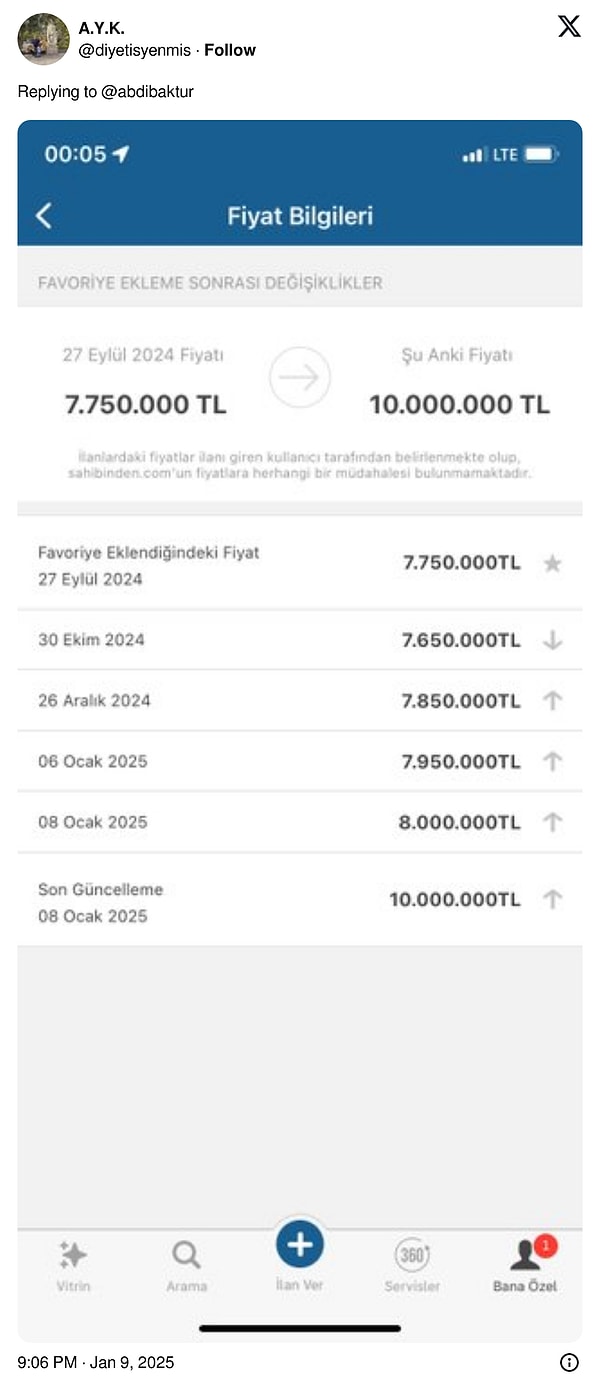Select the 06 Ocak 2025 price row

(300, 761)
